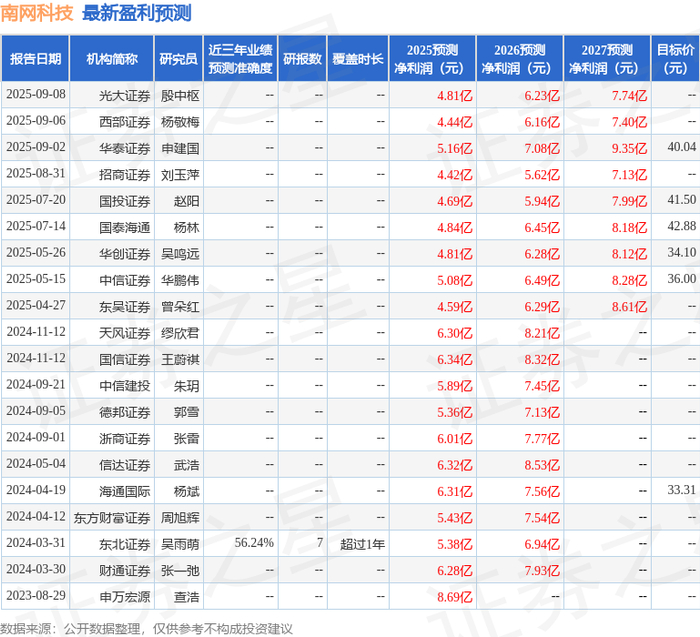Screen dimensions: 700x637
Task: Click the 覆盖时长 column header
Action: pyautogui.click(x=358, y=59)
